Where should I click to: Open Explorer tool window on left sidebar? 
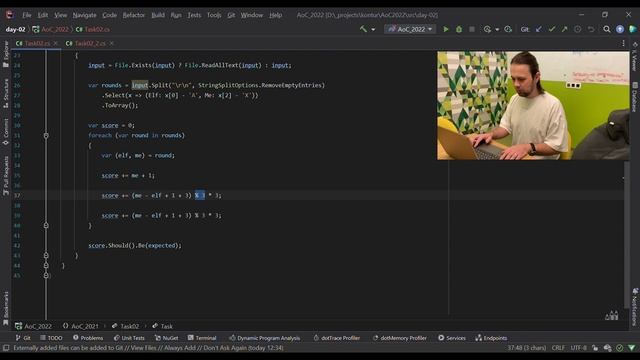[6, 54]
